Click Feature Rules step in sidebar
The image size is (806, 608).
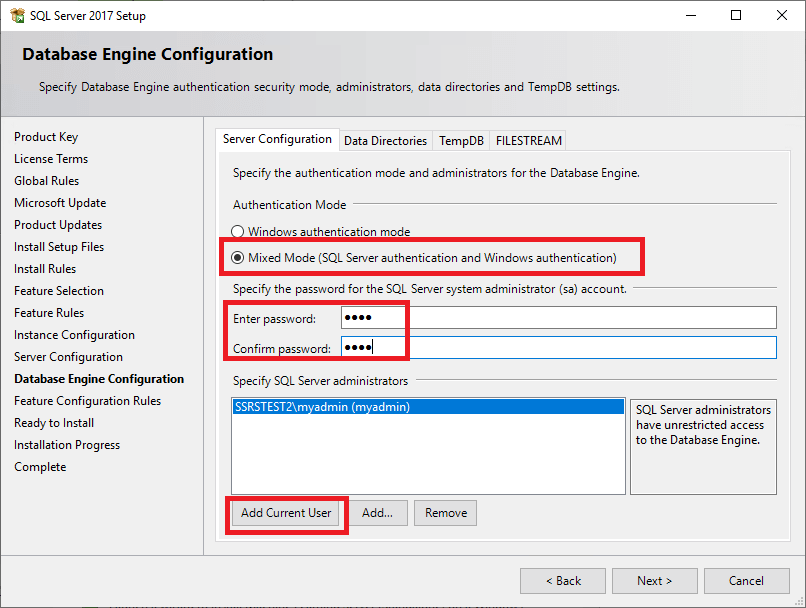(49, 313)
